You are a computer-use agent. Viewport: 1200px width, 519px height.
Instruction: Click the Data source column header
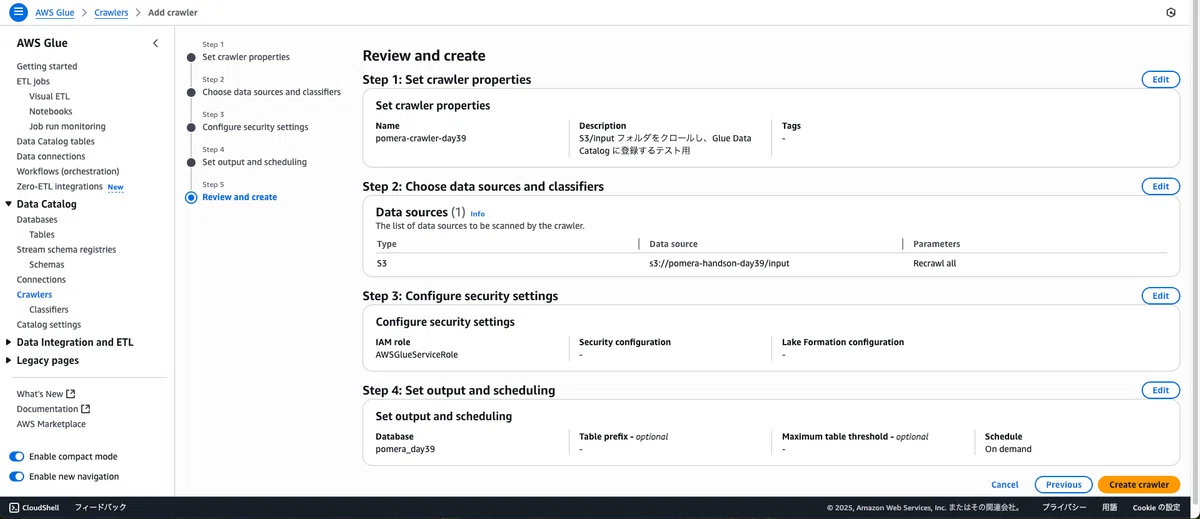[673, 244]
